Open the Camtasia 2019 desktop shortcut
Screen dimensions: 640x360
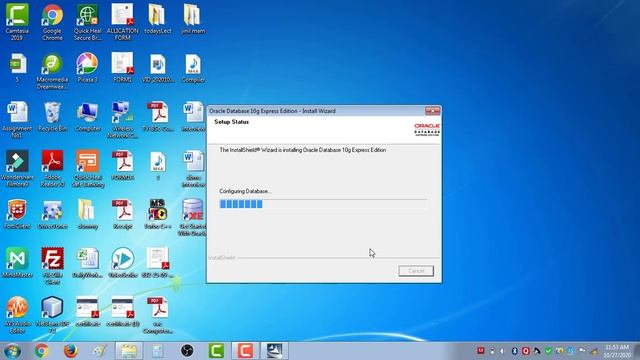[17, 22]
